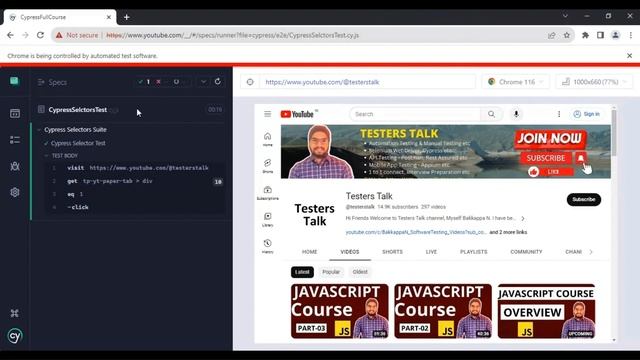Open viewport 1000x660 size dropdown
640x360 pixels.
(x=594, y=82)
